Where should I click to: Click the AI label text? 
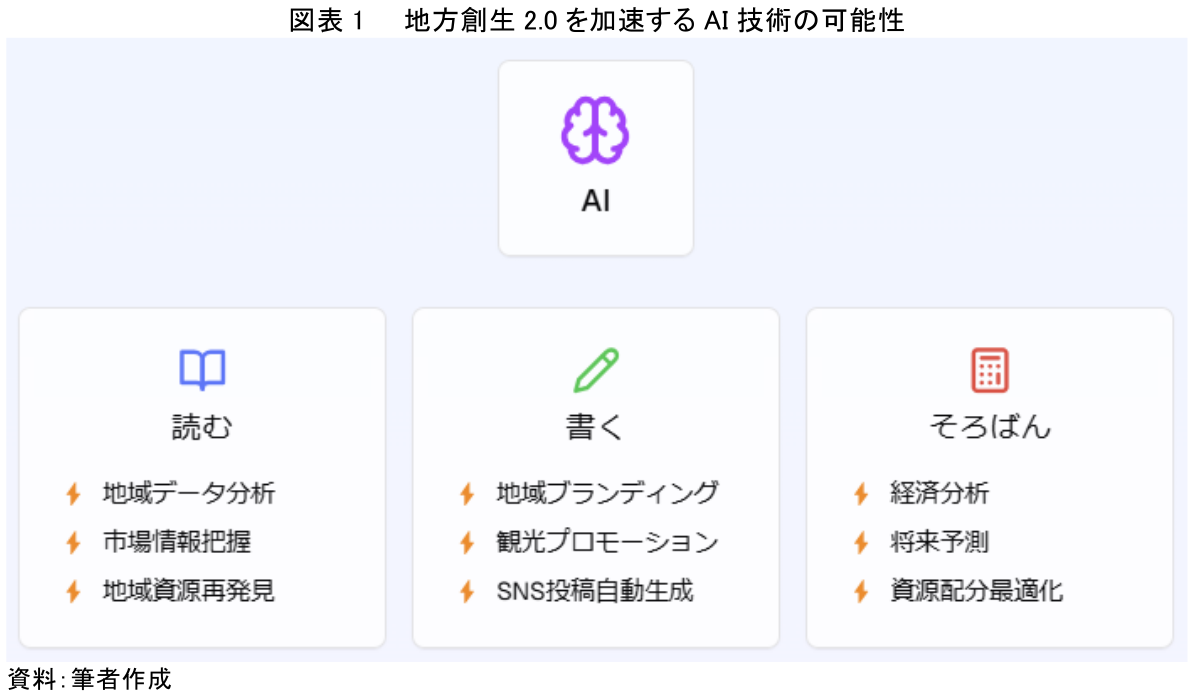coord(596,201)
